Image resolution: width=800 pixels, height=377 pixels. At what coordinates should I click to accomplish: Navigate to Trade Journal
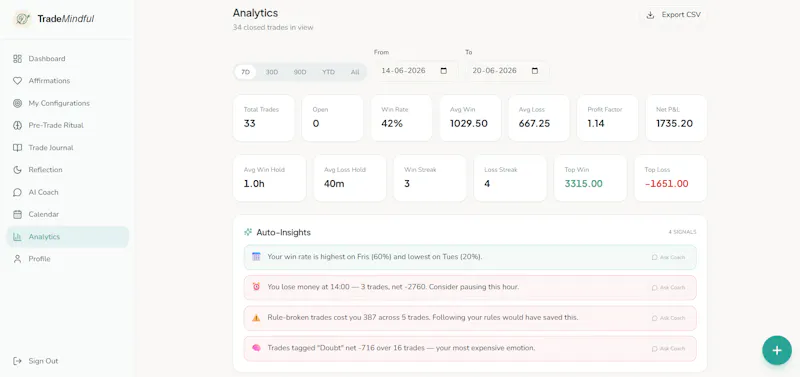click(67, 147)
